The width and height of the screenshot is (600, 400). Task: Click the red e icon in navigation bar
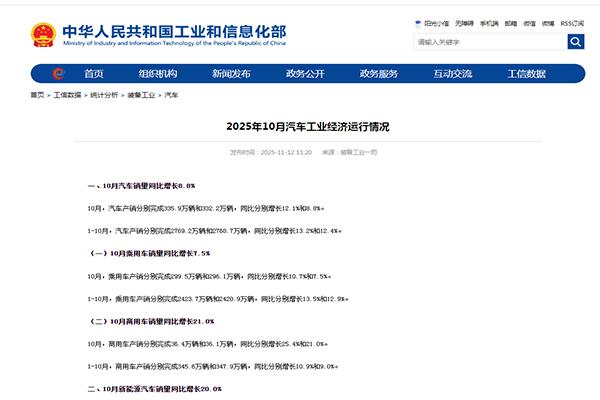pos(60,73)
